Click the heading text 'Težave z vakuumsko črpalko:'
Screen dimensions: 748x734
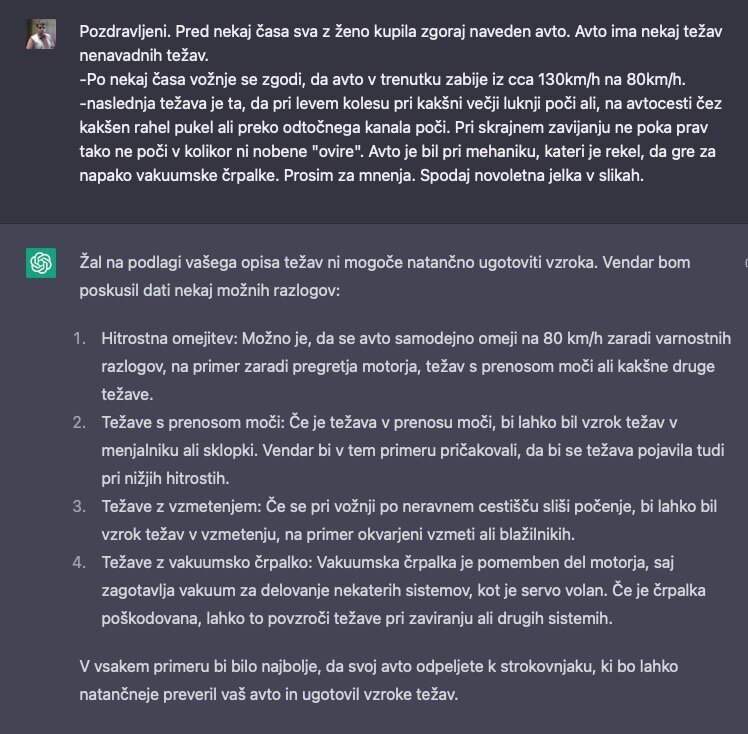(207, 563)
